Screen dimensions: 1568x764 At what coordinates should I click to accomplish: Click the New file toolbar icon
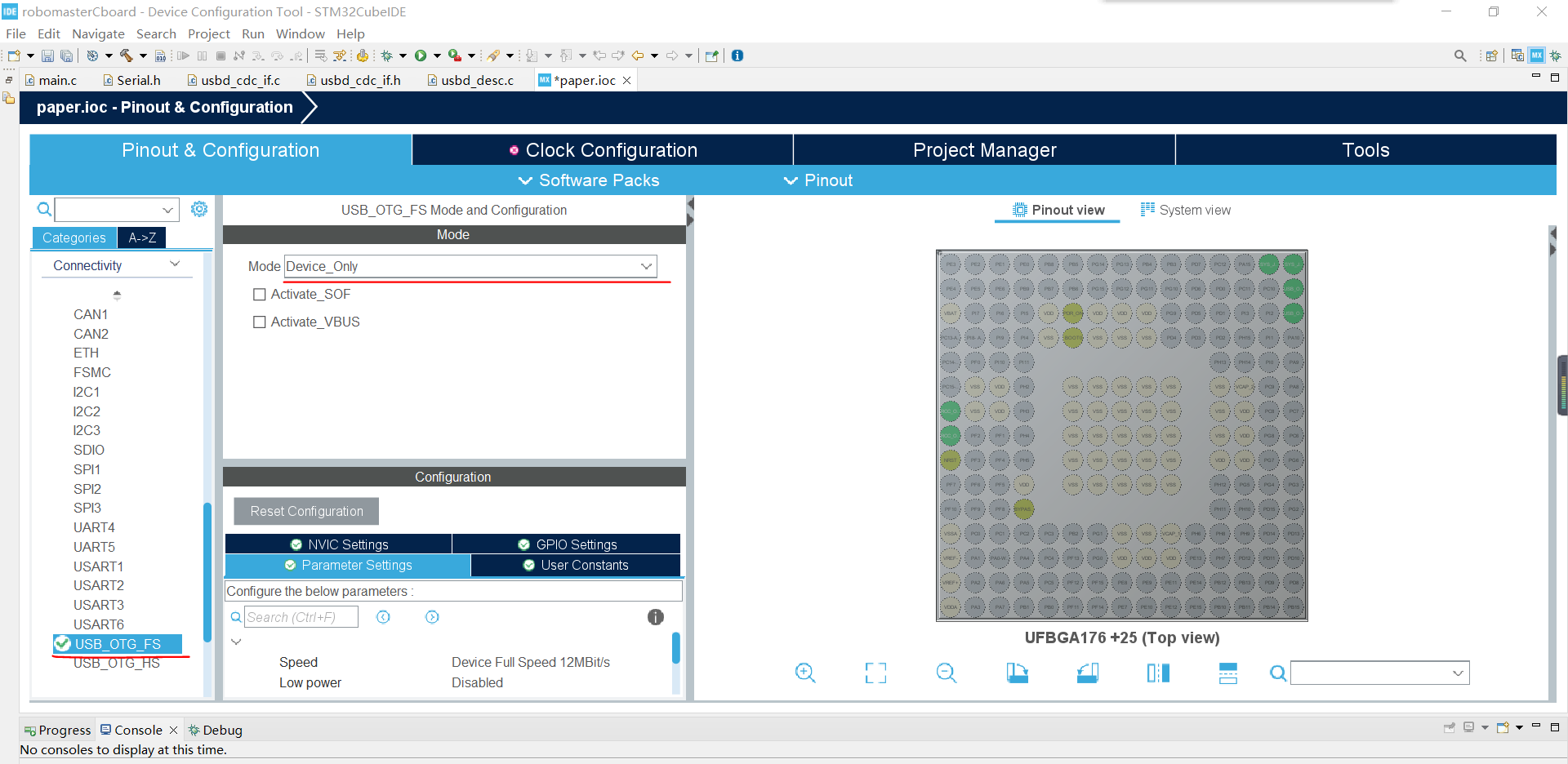coord(14,56)
